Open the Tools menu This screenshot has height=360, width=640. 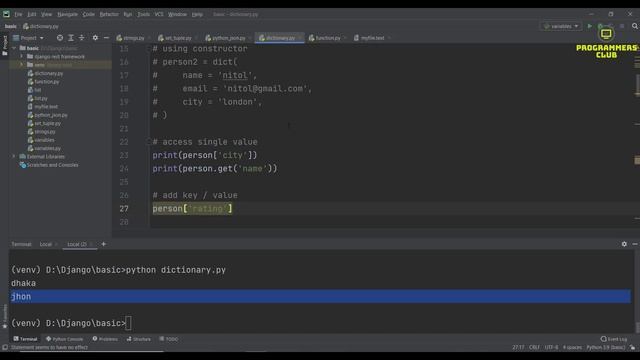[143, 14]
